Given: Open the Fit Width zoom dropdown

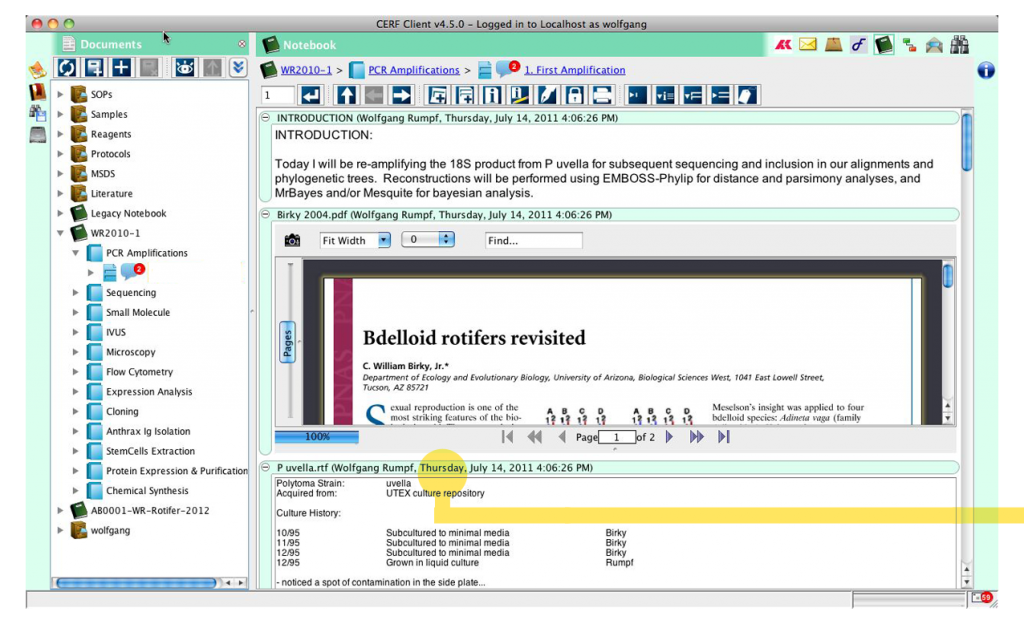Looking at the screenshot, I should [354, 240].
